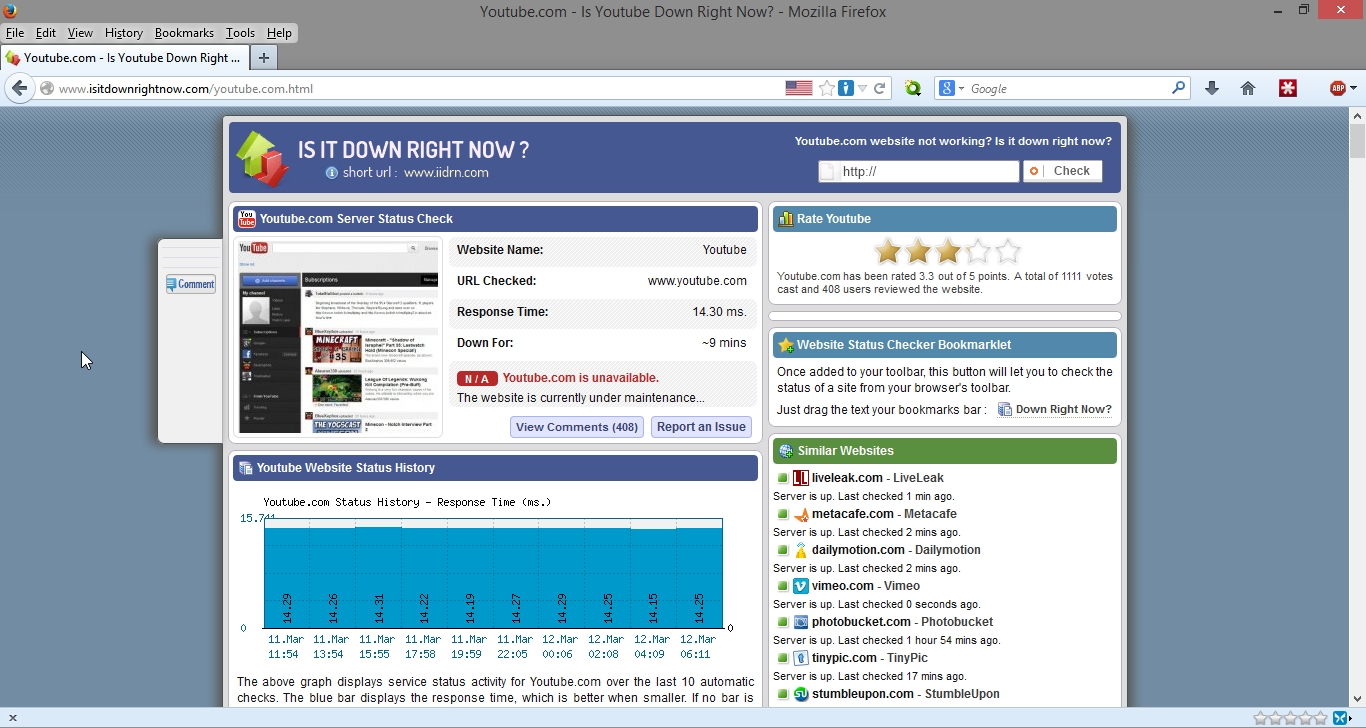Open the Adblock Plus icon

pyautogui.click(x=1337, y=88)
